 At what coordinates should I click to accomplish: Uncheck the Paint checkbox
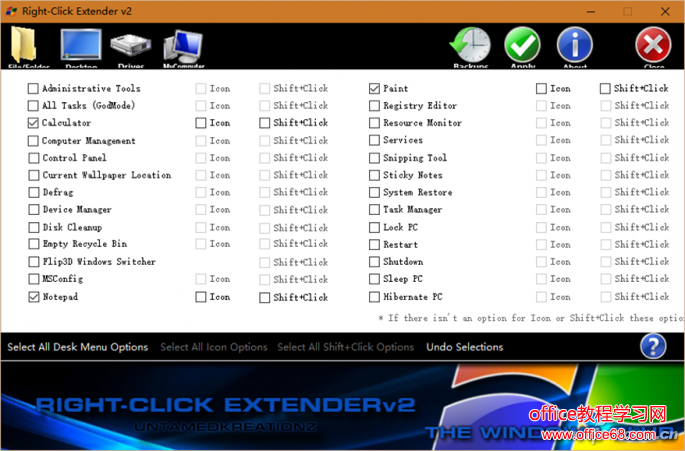(374, 89)
